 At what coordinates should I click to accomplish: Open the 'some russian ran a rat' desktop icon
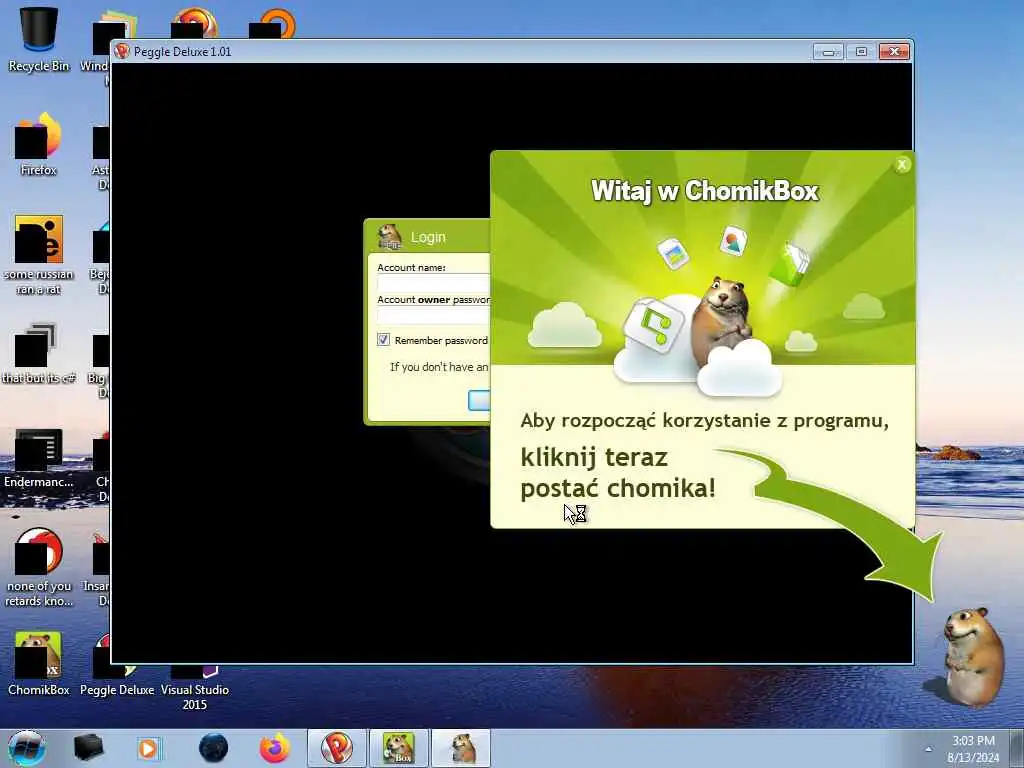39,255
